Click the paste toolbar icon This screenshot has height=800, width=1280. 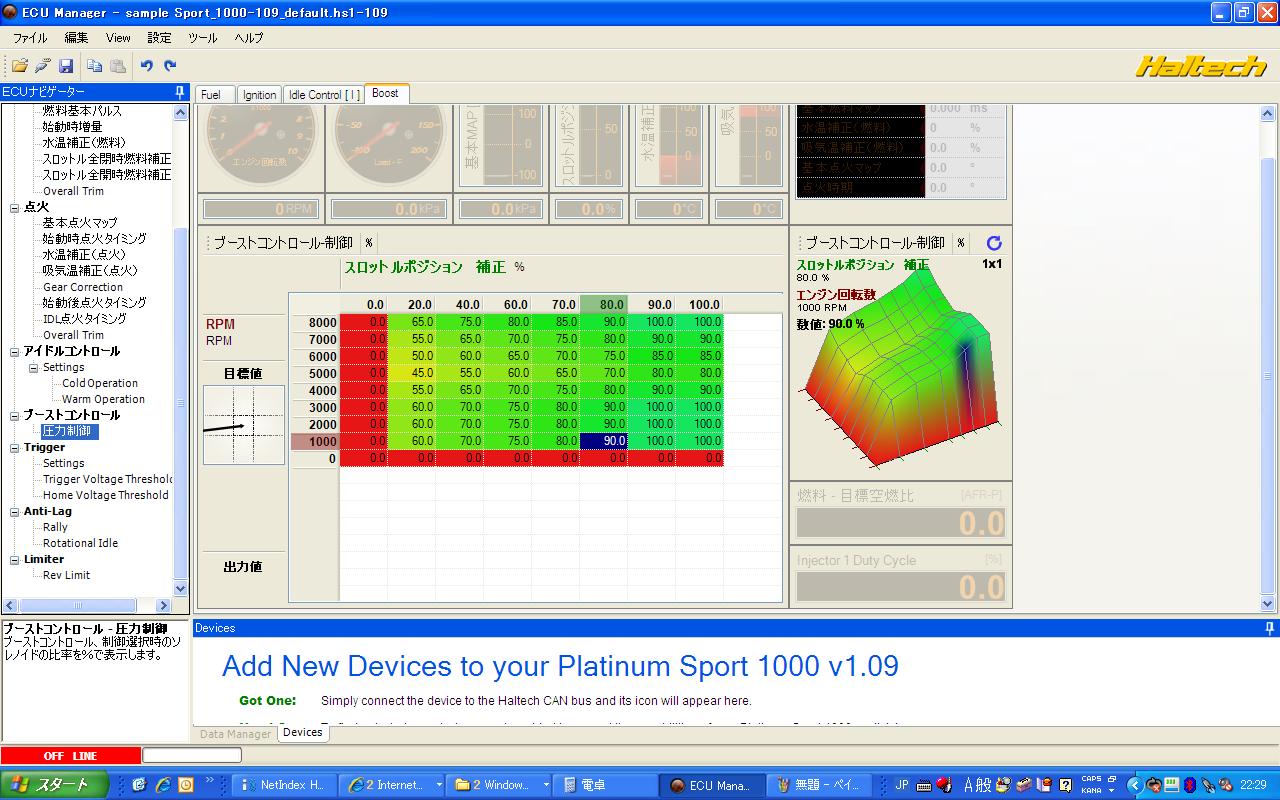click(118, 66)
